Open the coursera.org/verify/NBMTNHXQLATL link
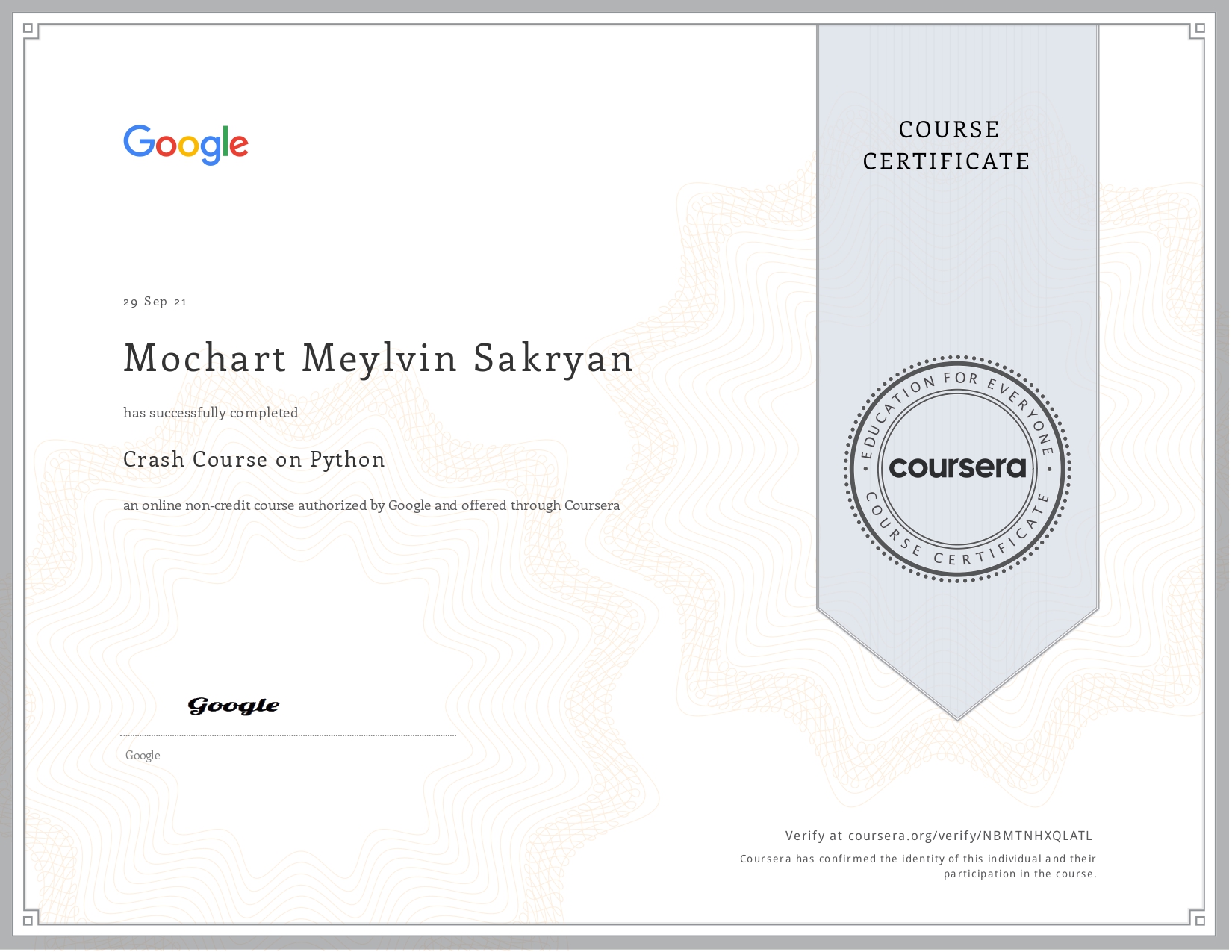 point(970,836)
